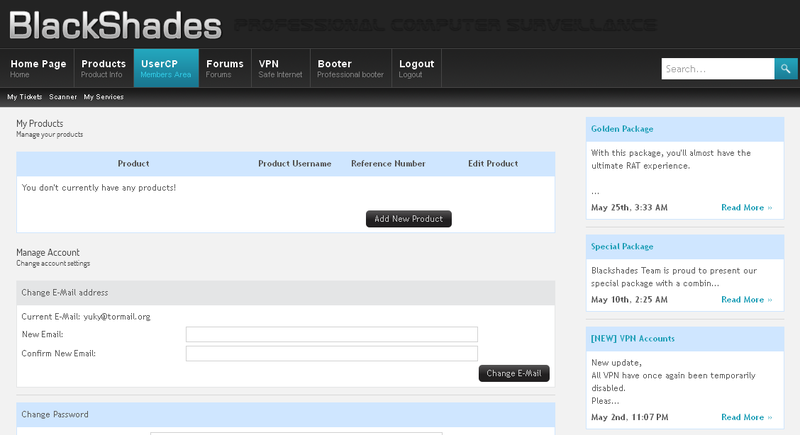
Task: Click the search magnifier icon button
Action: pyautogui.click(x=786, y=68)
